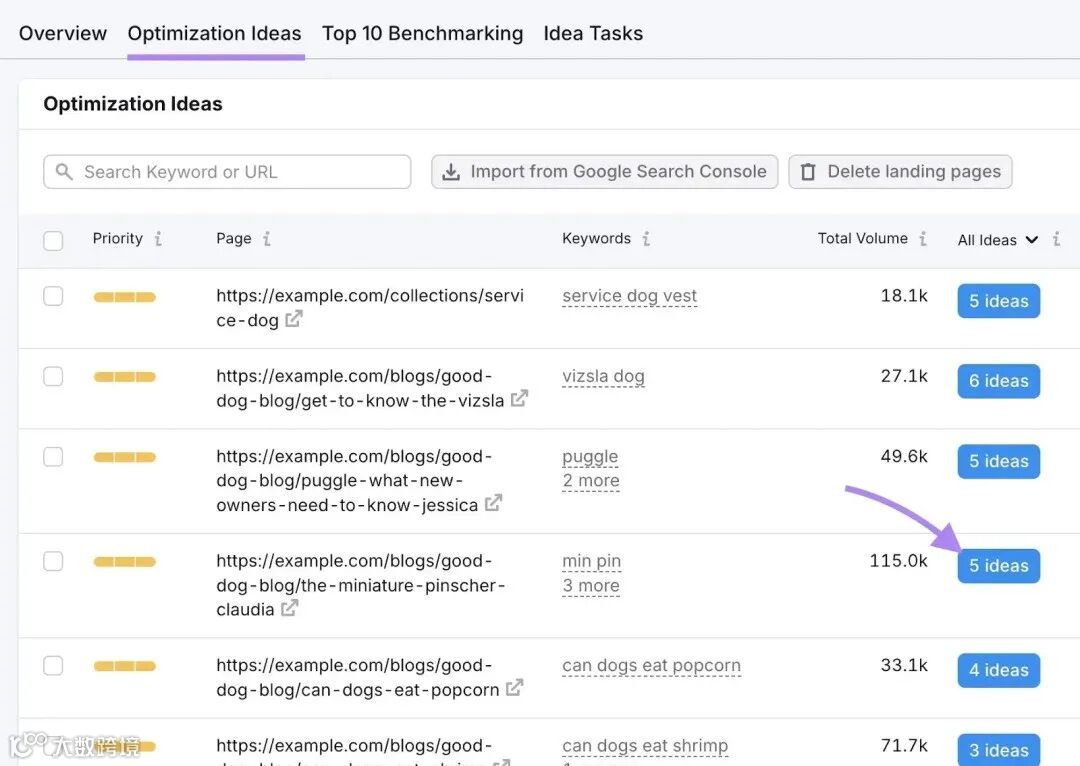
Task: Switch to the Top 10 Benchmarking tab
Action: point(422,33)
